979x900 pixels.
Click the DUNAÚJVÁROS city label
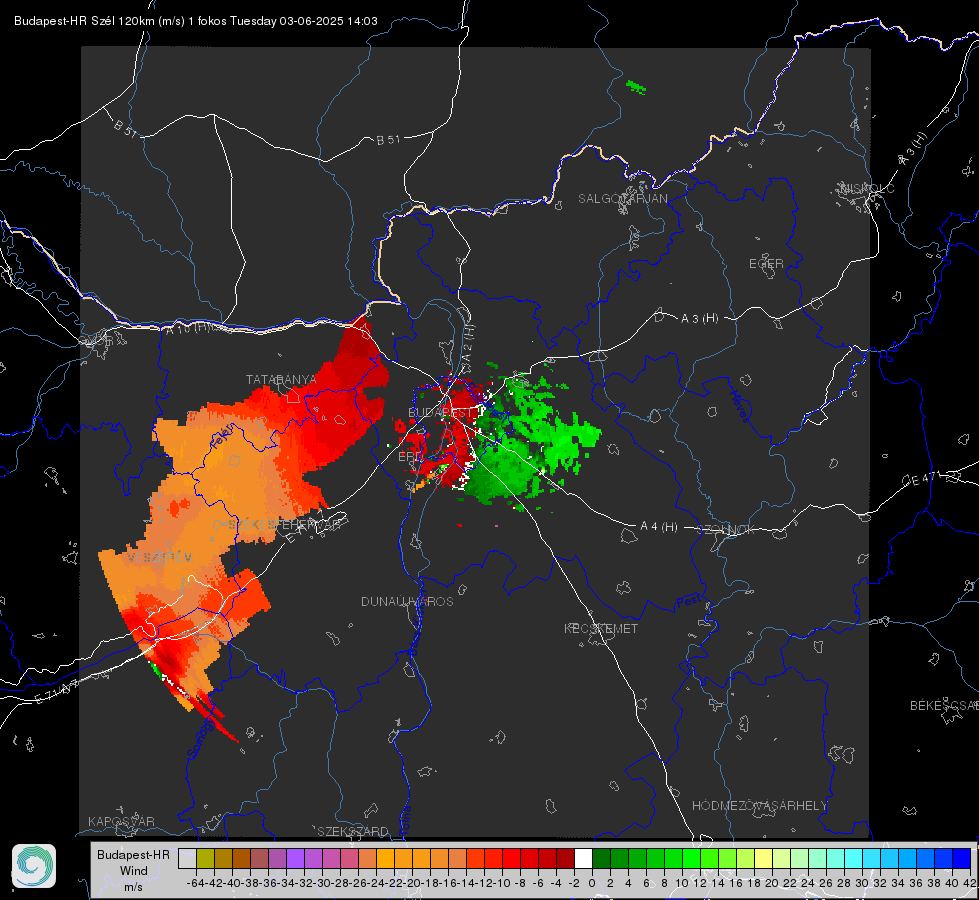click(x=407, y=601)
